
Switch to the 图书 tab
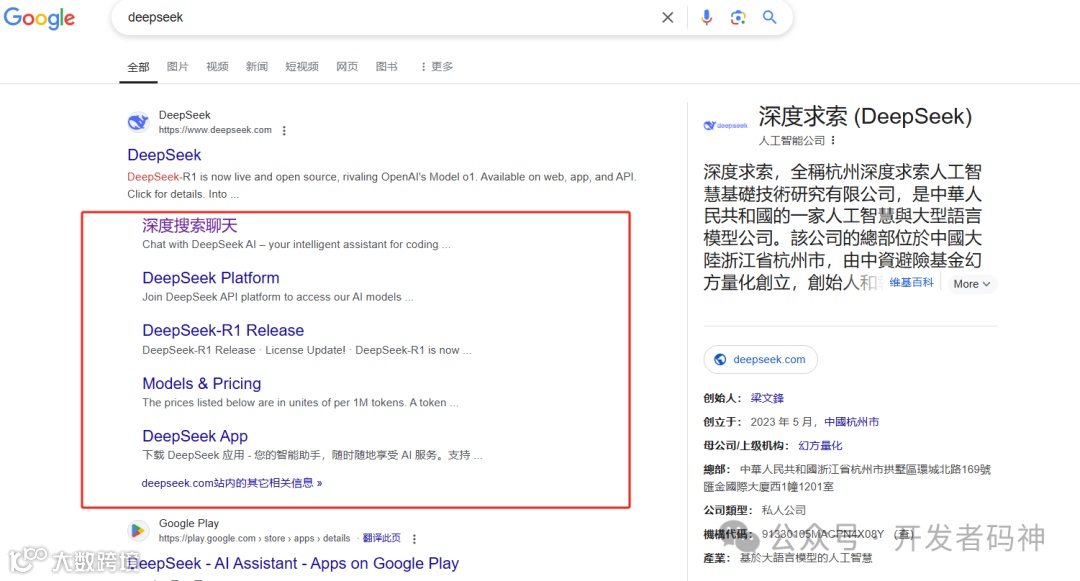(x=386, y=67)
